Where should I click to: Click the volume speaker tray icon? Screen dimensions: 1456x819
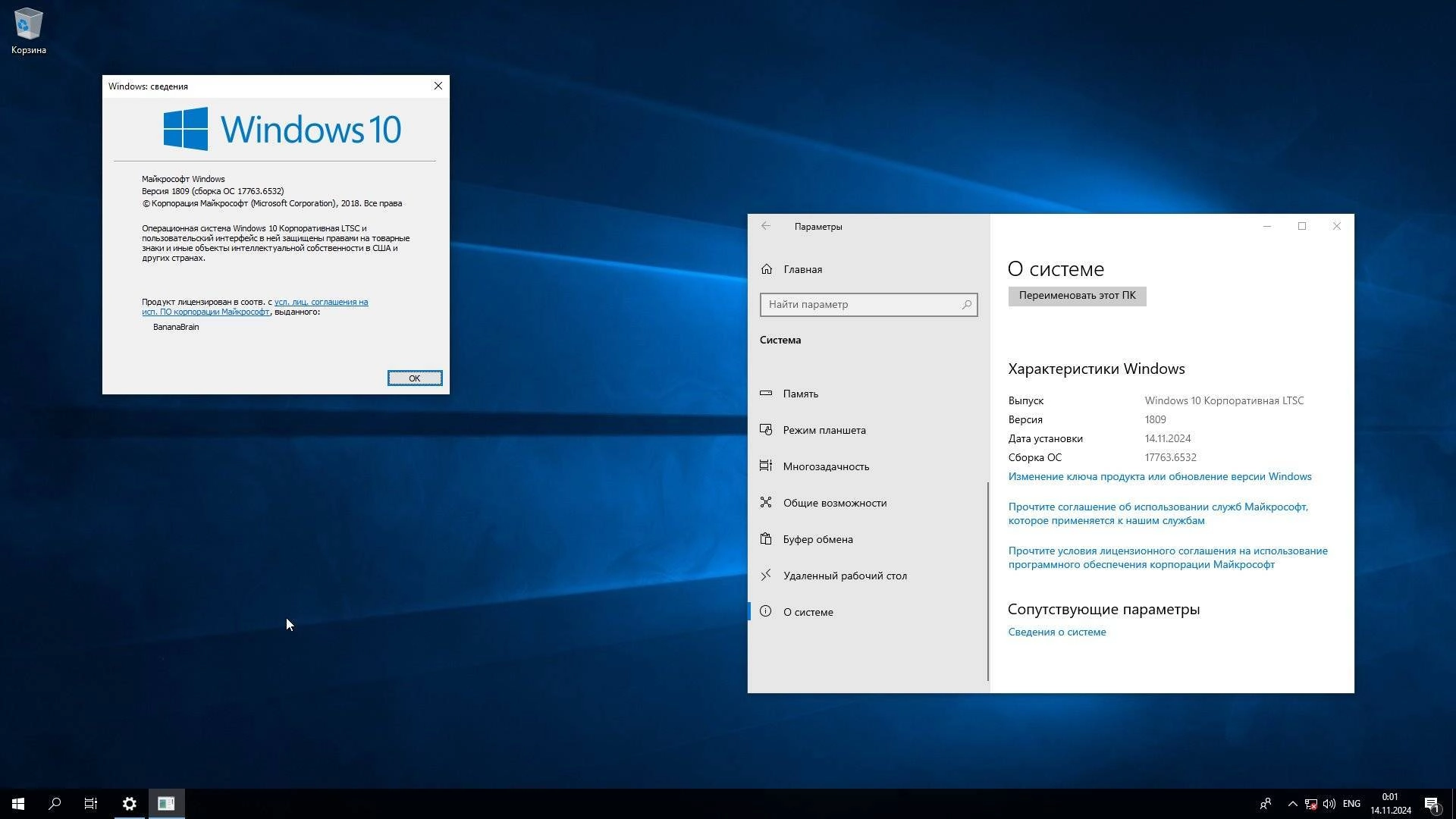pos(1329,804)
